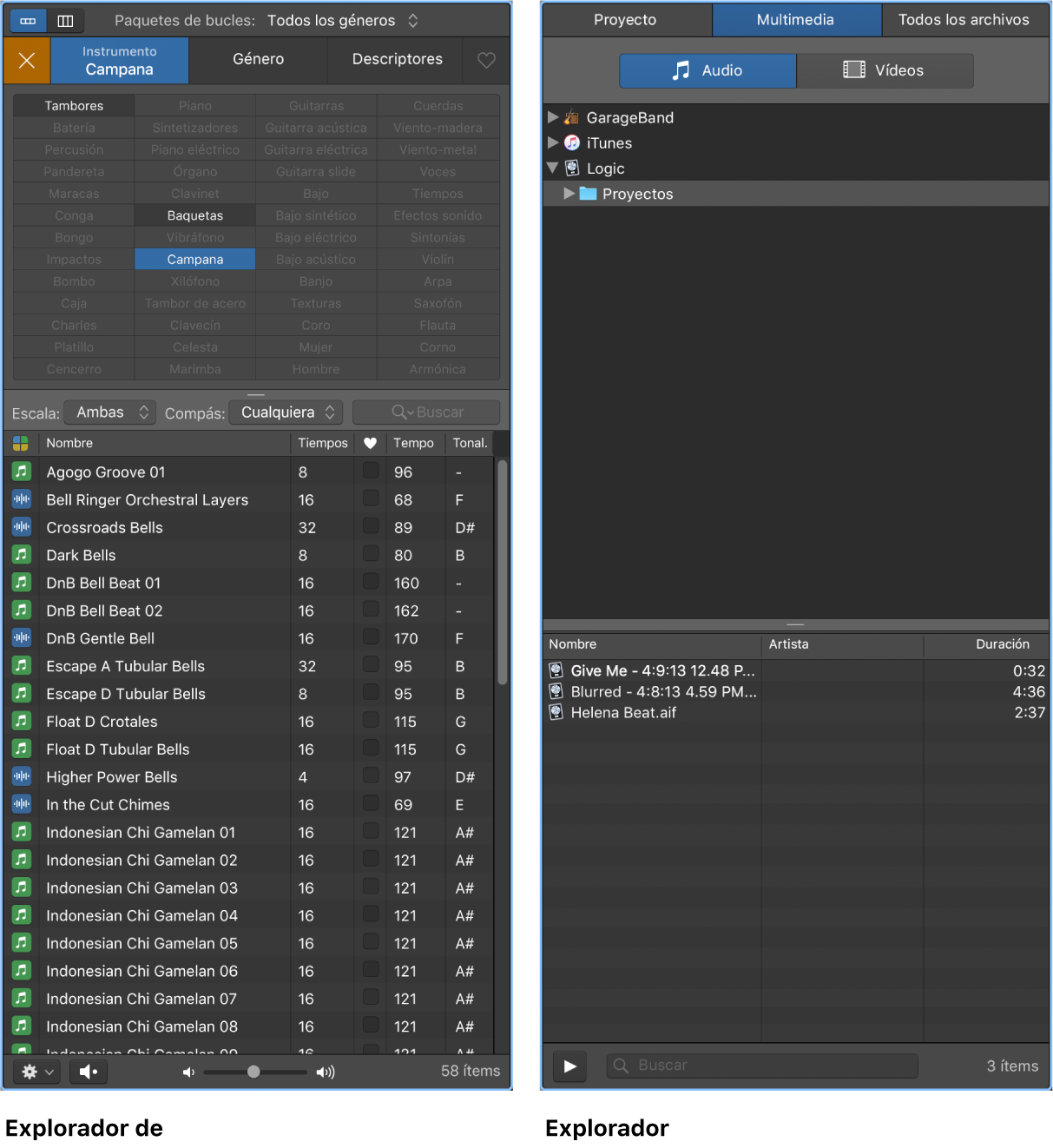
Task: Click the green loop icon for Dark Bells
Action: [22, 555]
